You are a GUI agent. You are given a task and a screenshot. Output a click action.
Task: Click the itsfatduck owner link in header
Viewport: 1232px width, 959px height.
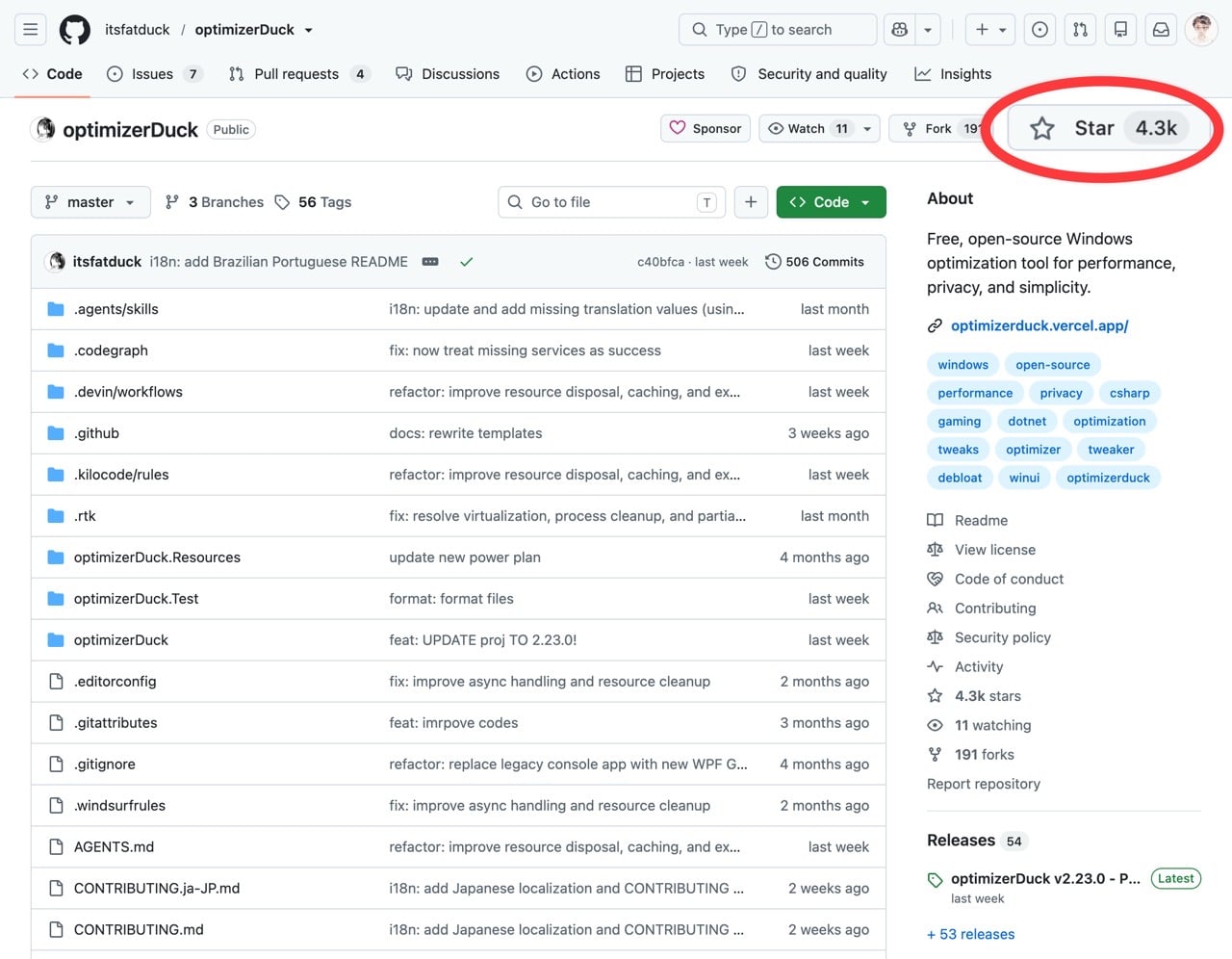click(138, 30)
